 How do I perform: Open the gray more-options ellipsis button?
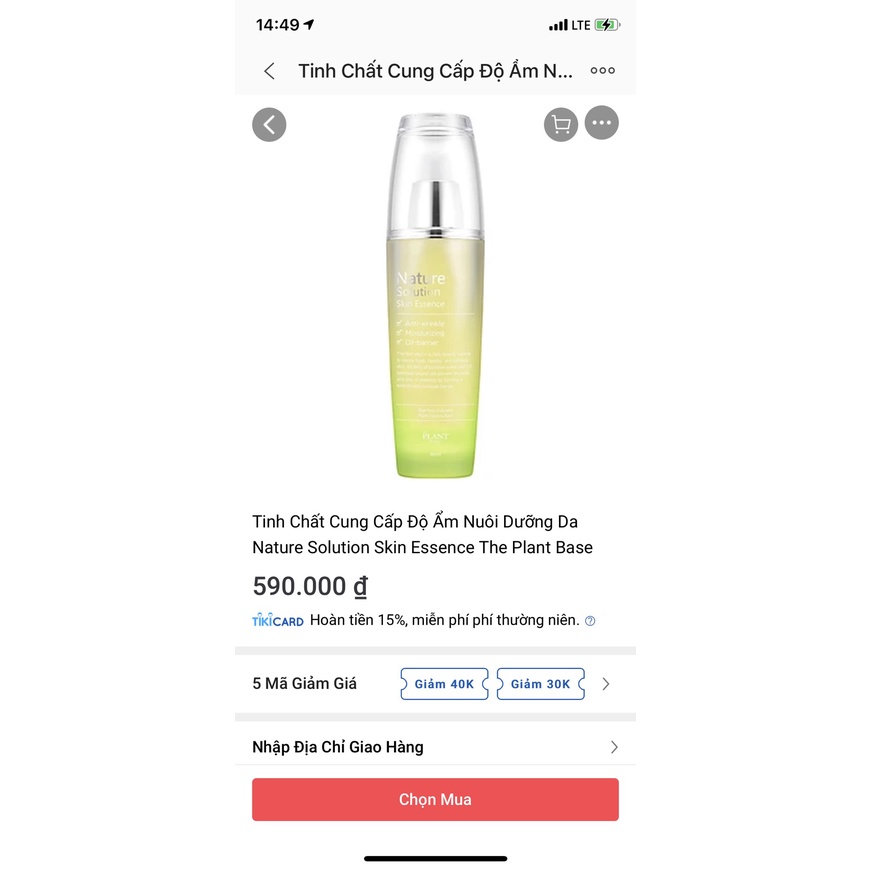[601, 123]
